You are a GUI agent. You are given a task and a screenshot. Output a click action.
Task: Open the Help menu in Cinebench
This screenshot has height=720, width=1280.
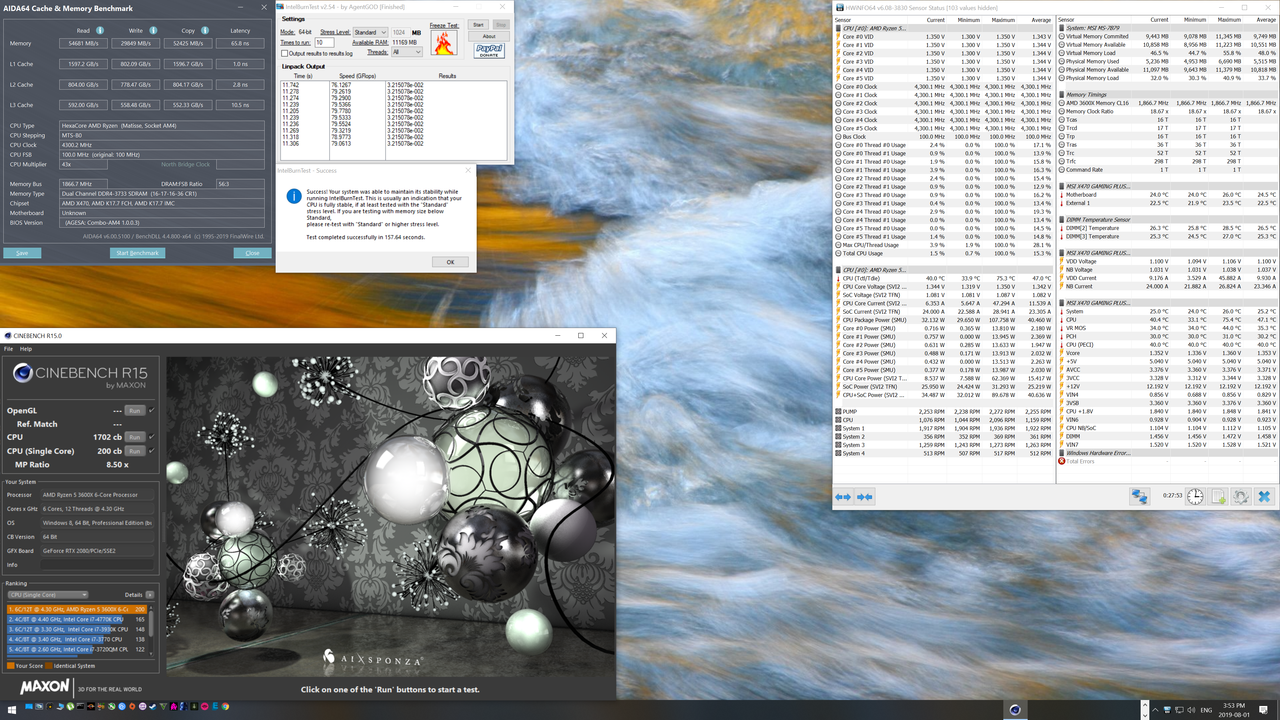click(25, 349)
